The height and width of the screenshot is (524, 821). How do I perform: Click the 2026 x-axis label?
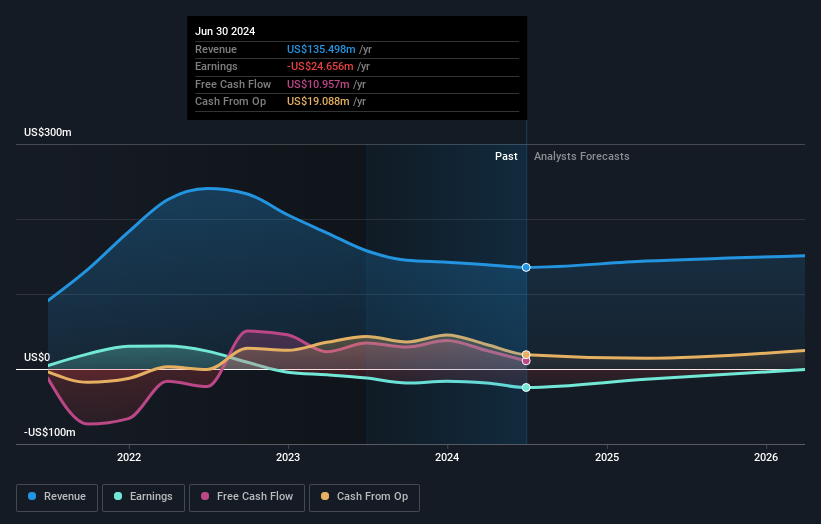(x=766, y=457)
